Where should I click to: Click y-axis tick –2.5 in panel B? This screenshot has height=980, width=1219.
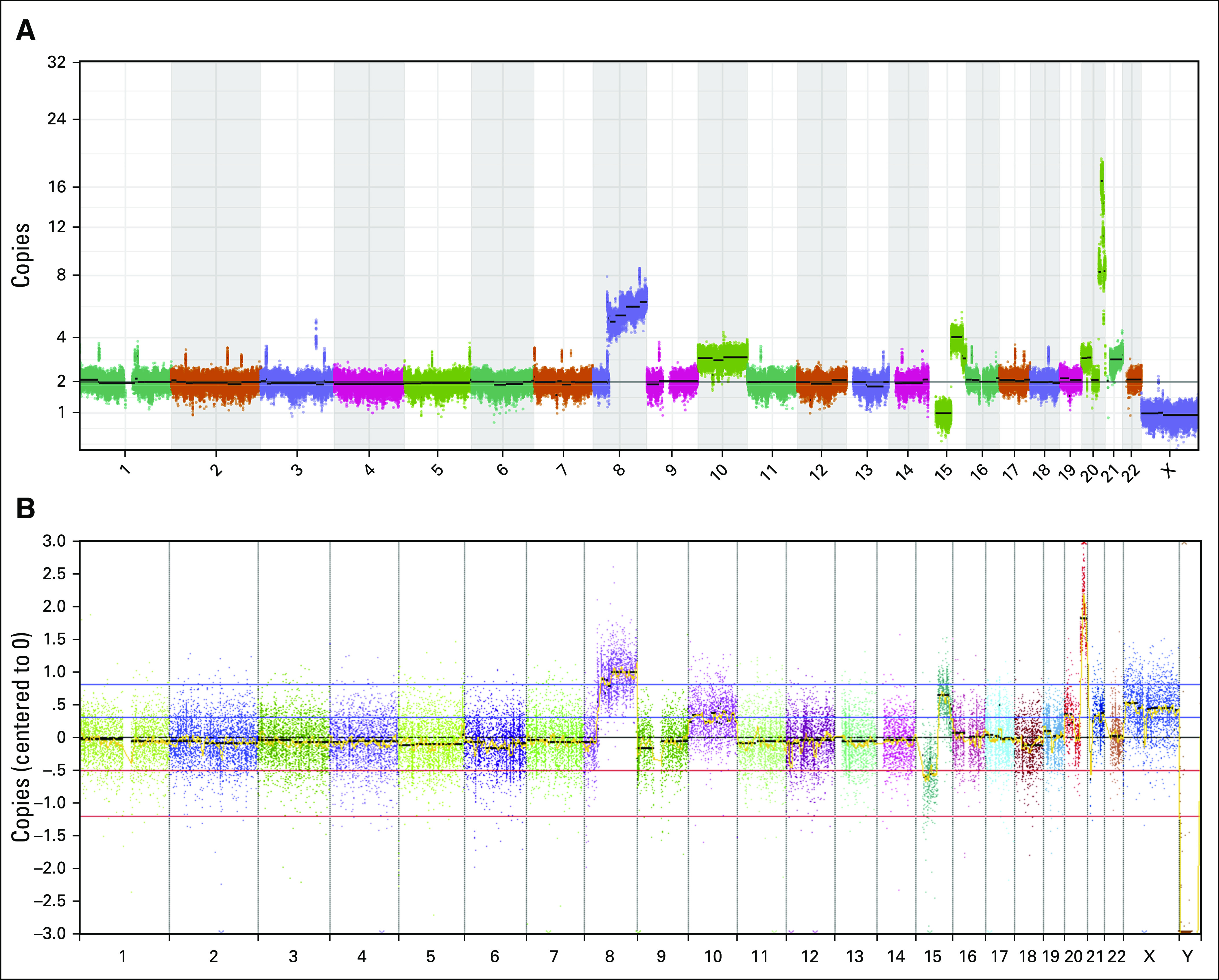[49, 901]
